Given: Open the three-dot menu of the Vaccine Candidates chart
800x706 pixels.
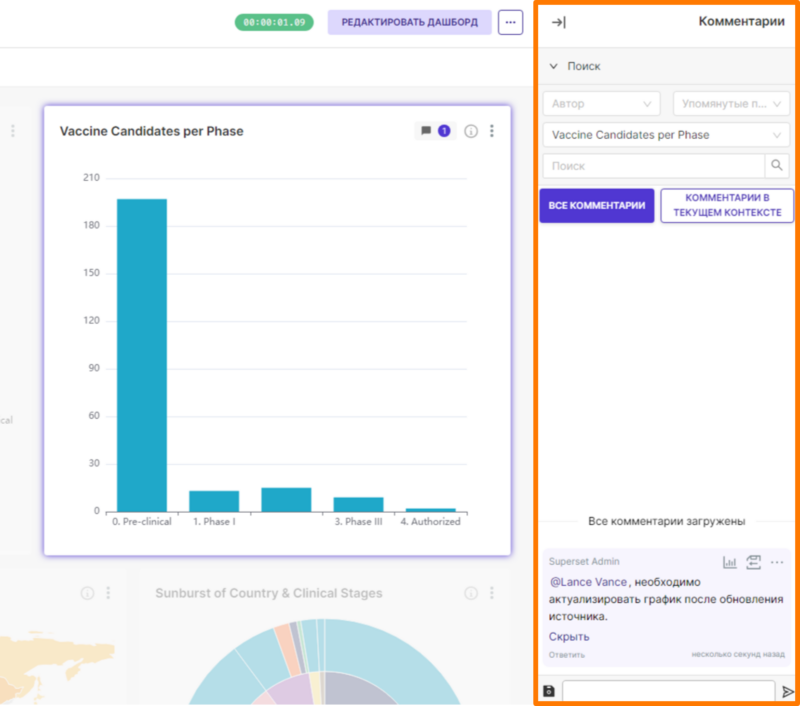Looking at the screenshot, I should tap(492, 131).
